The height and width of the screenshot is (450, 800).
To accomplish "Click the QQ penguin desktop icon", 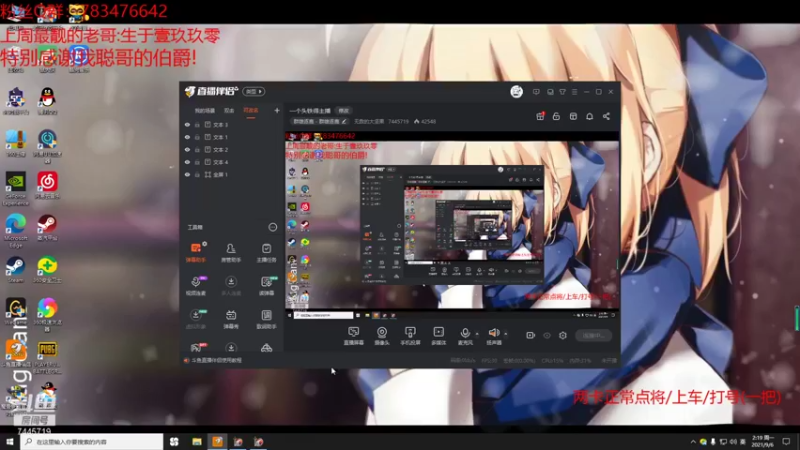I will (47, 101).
